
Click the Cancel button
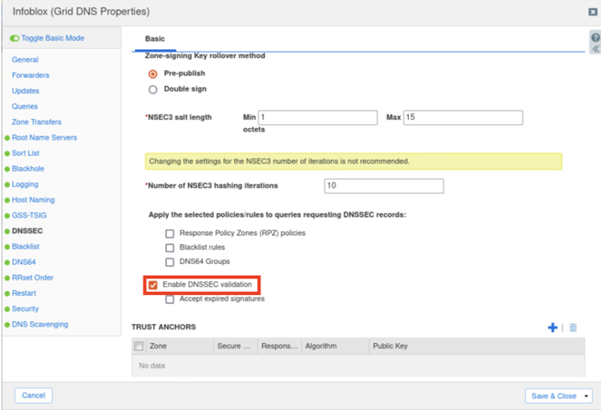pyautogui.click(x=33, y=395)
